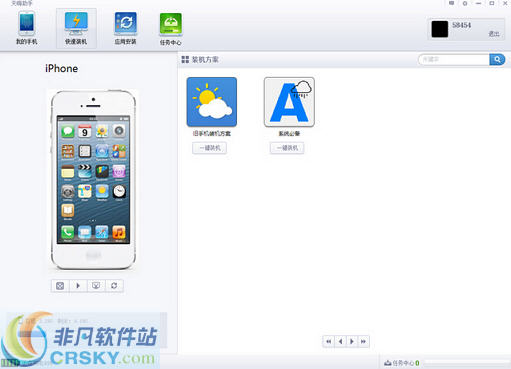Click the refresh icon below the phone
This screenshot has width=511, height=369.
click(x=114, y=286)
